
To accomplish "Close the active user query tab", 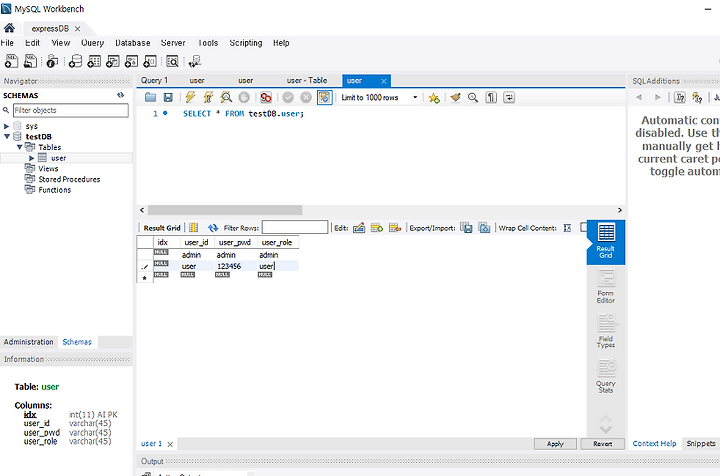I will coord(383,81).
